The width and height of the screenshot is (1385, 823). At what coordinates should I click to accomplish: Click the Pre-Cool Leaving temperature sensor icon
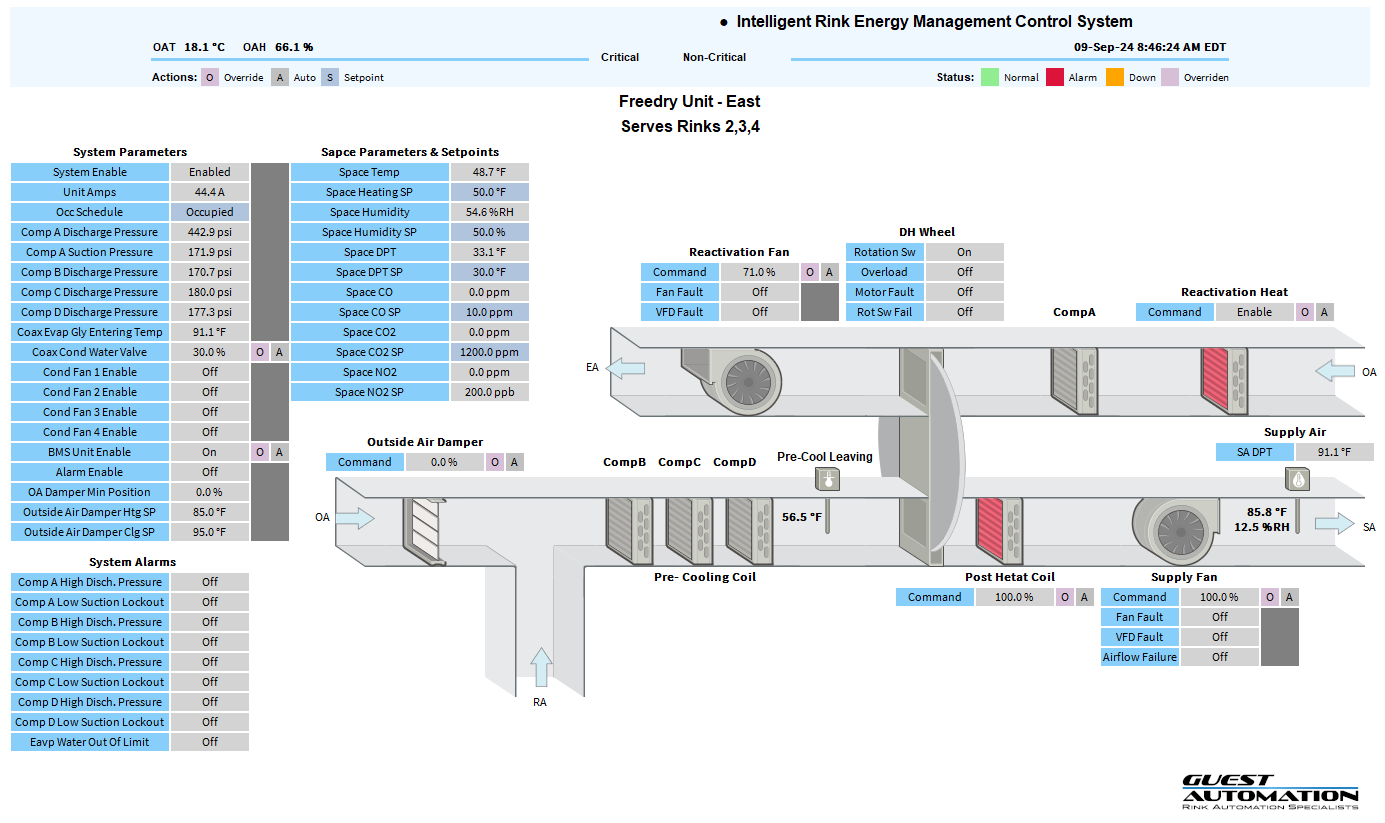[827, 480]
